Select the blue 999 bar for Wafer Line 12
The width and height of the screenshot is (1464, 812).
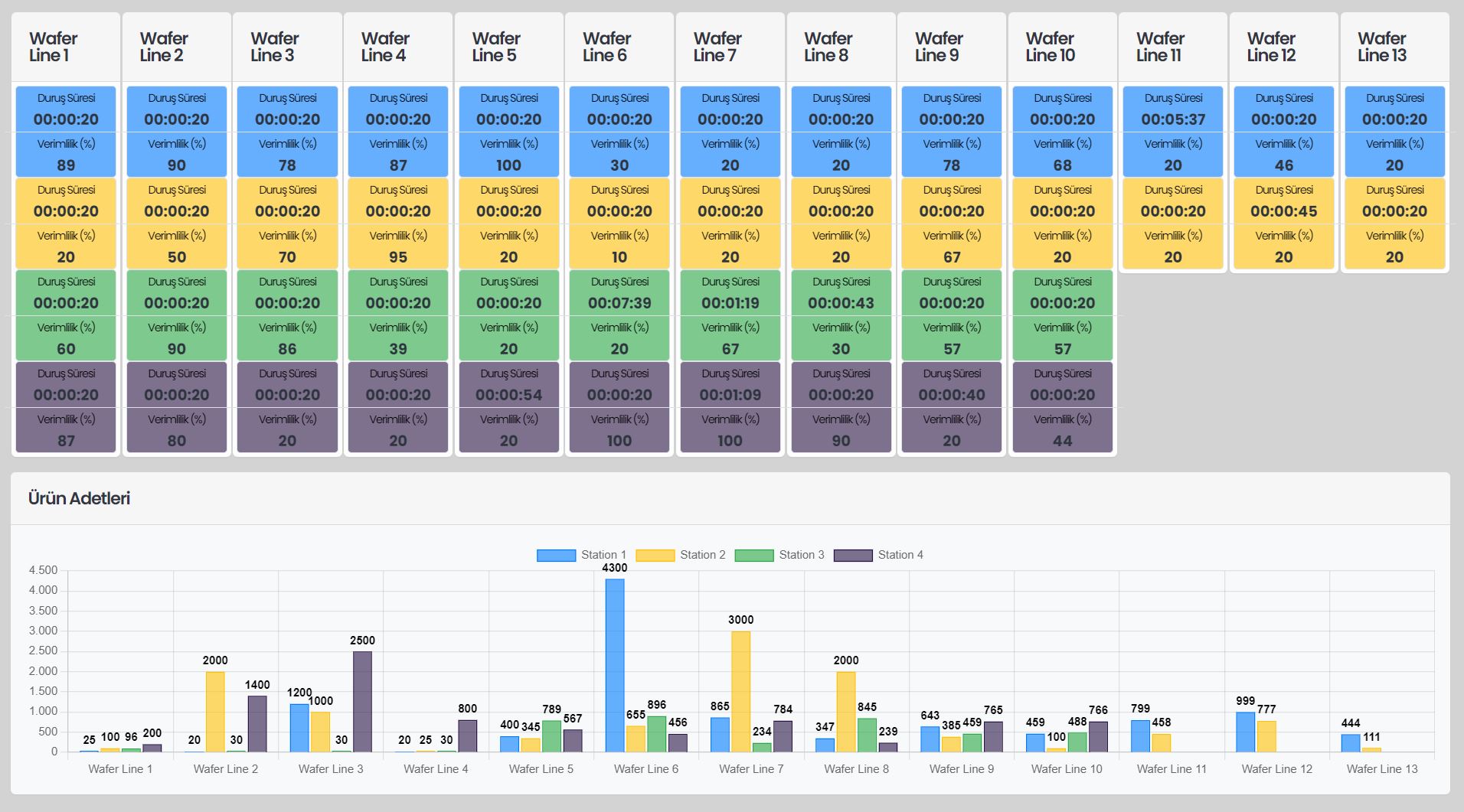[1245, 732]
